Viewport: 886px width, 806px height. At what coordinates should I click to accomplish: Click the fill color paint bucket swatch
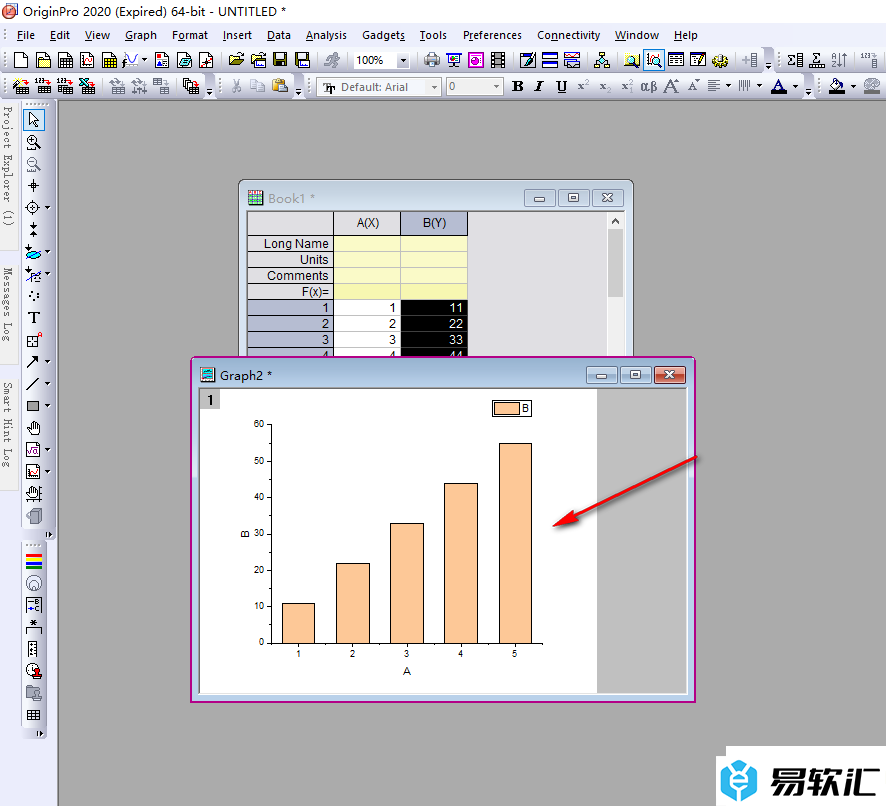pyautogui.click(x=836, y=86)
